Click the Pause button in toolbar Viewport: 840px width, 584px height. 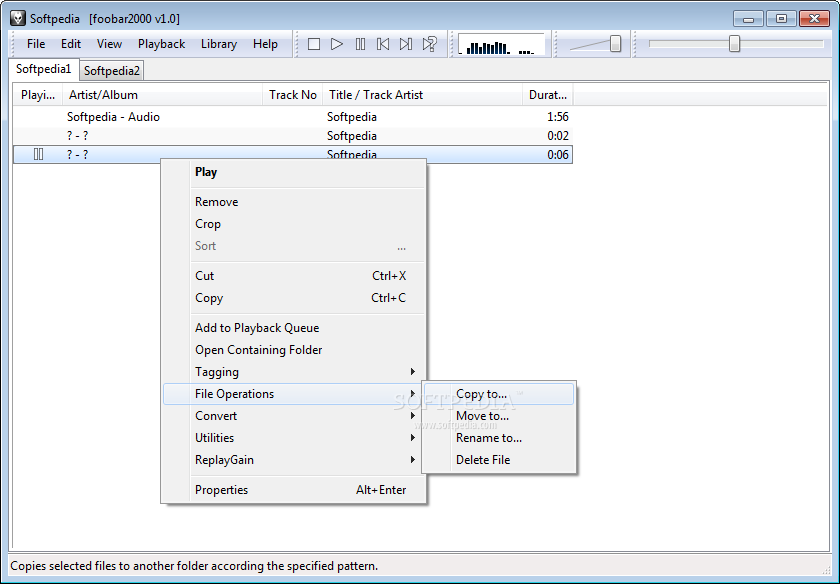[360, 44]
